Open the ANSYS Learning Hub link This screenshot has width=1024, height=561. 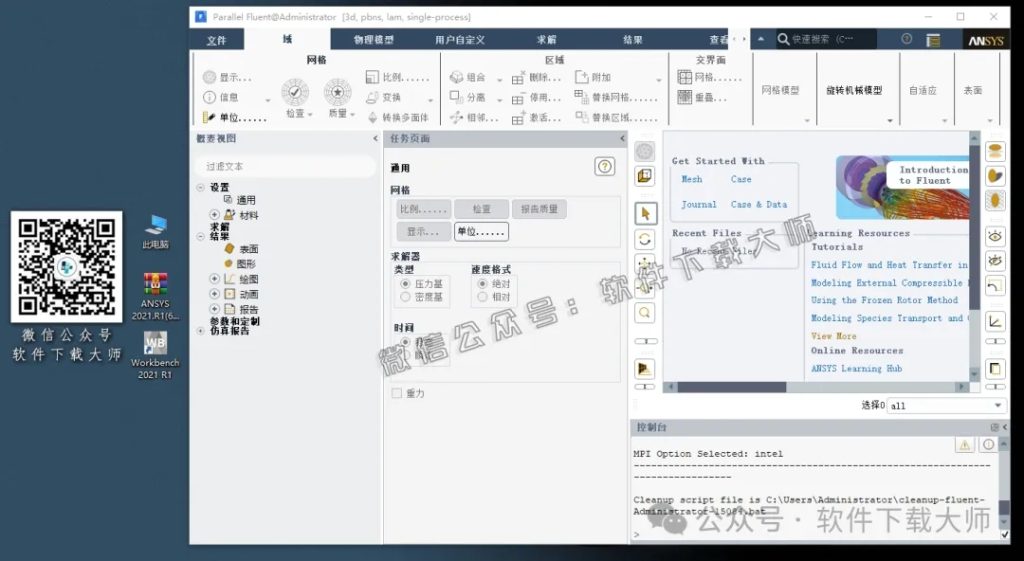(x=856, y=368)
